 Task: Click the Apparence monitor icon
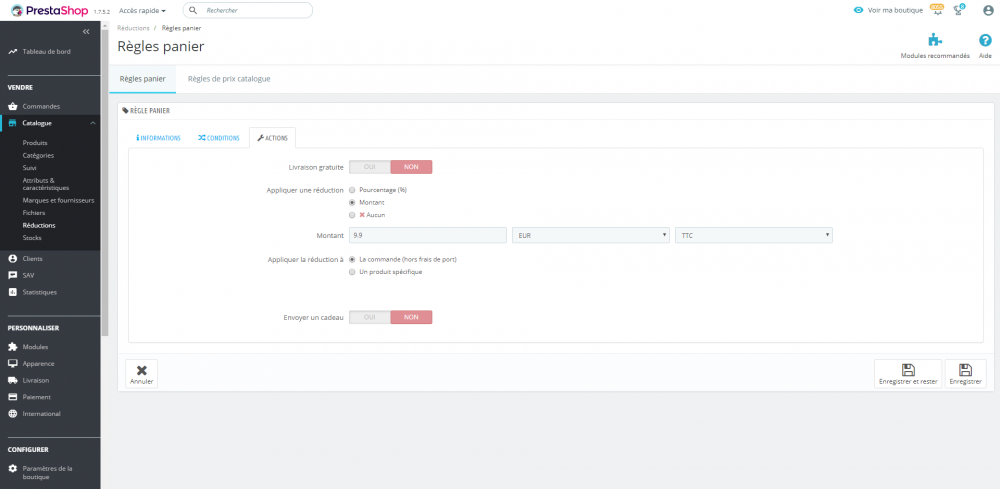click(13, 363)
